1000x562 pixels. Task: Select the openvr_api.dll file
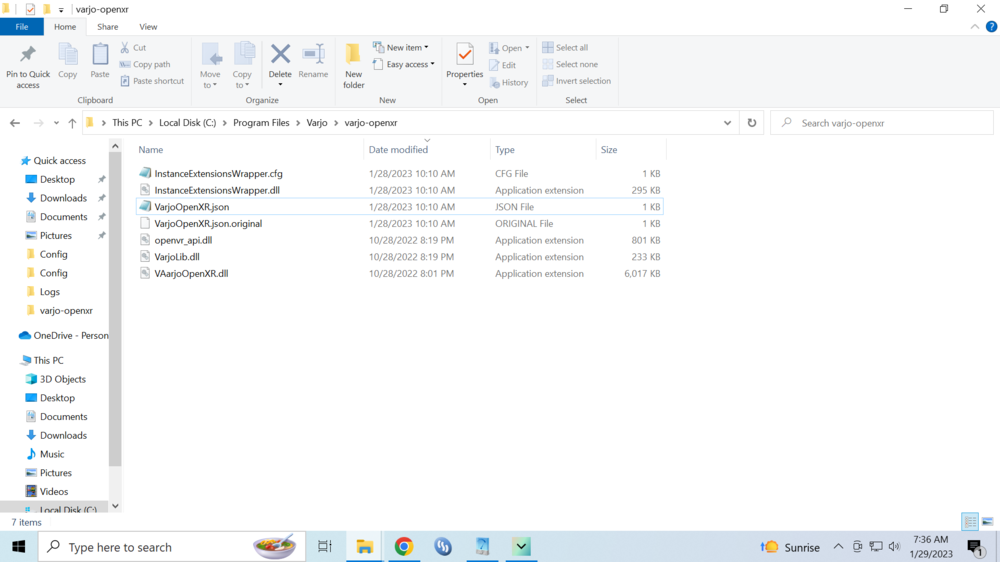tap(183, 240)
